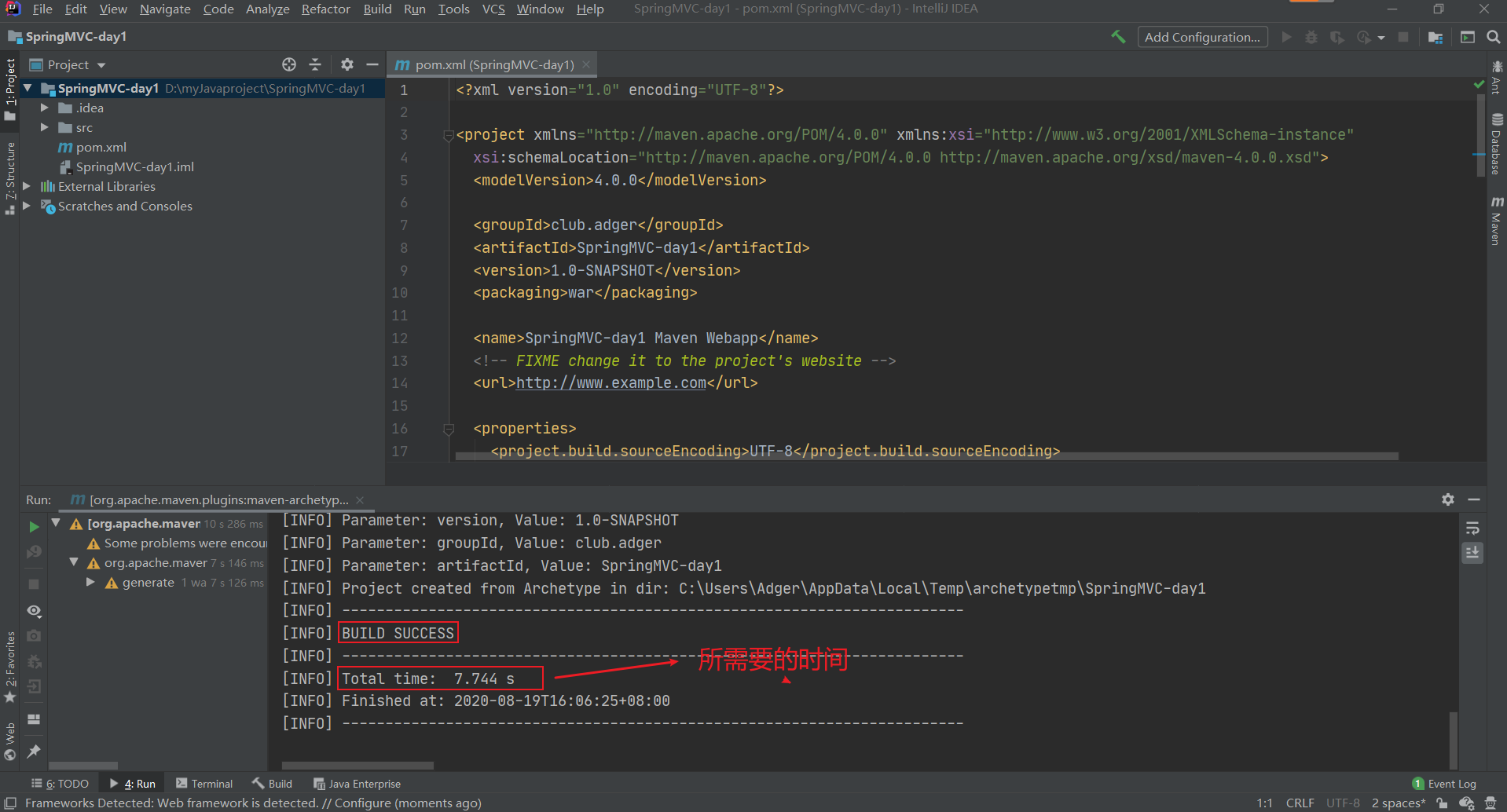Toggle the eye view icon in the Run sidebar
The height and width of the screenshot is (812, 1507).
click(x=34, y=611)
